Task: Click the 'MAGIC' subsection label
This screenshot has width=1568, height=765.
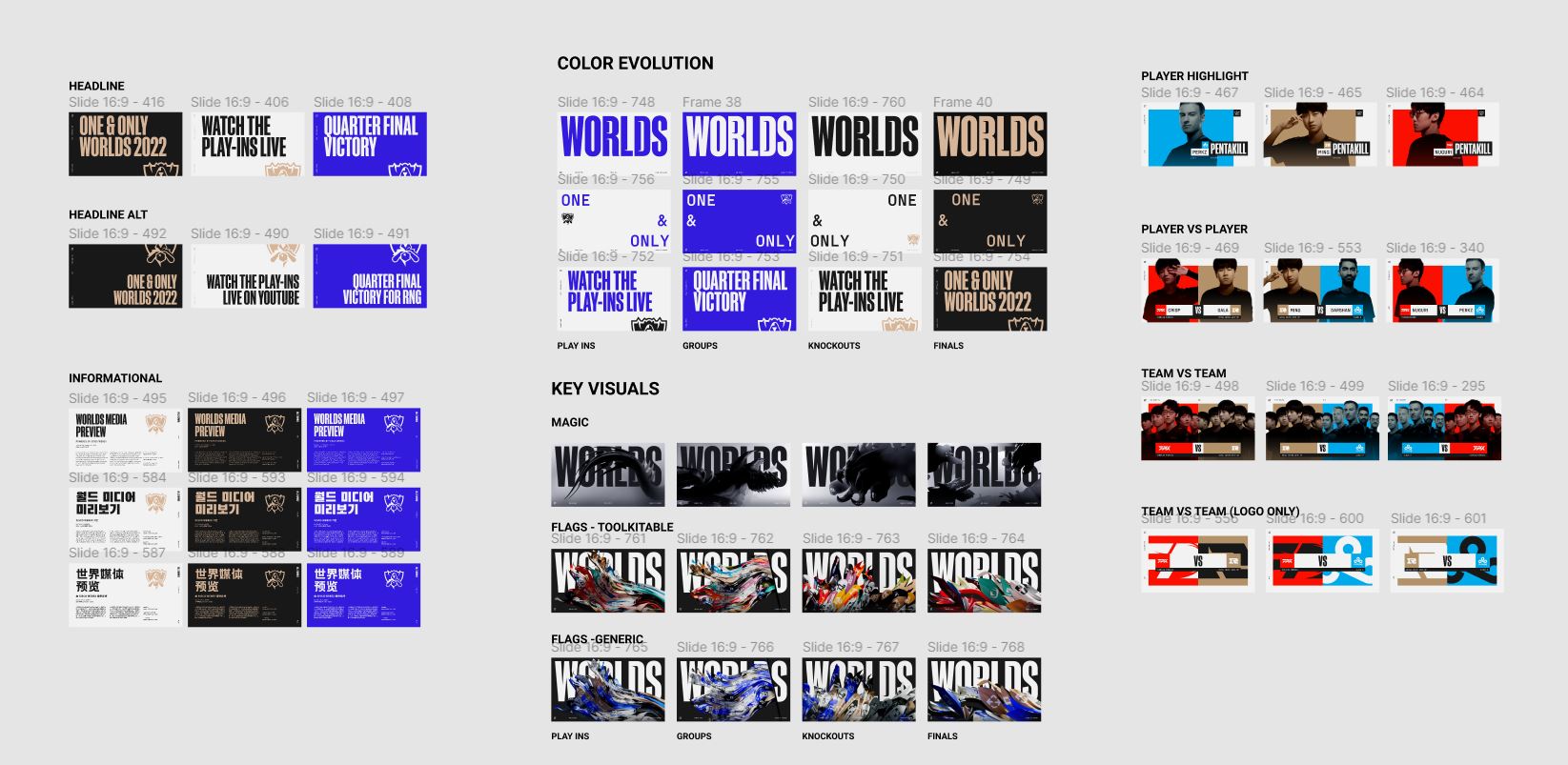Action: point(570,422)
